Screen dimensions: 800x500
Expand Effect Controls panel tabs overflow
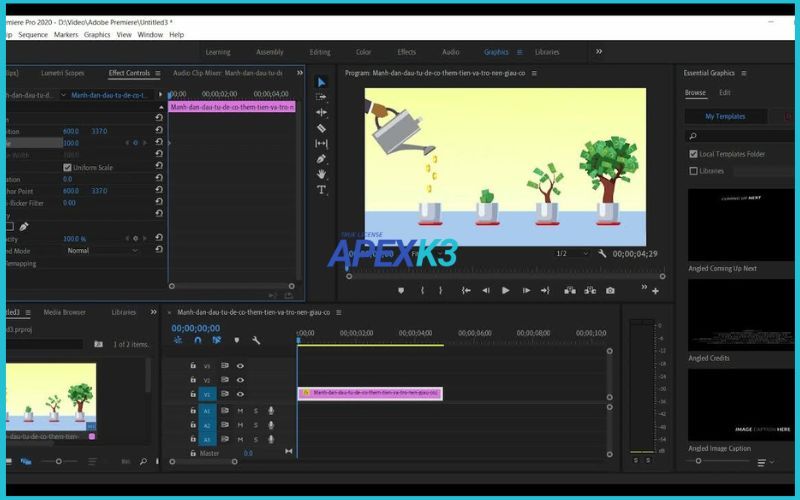[x=299, y=73]
